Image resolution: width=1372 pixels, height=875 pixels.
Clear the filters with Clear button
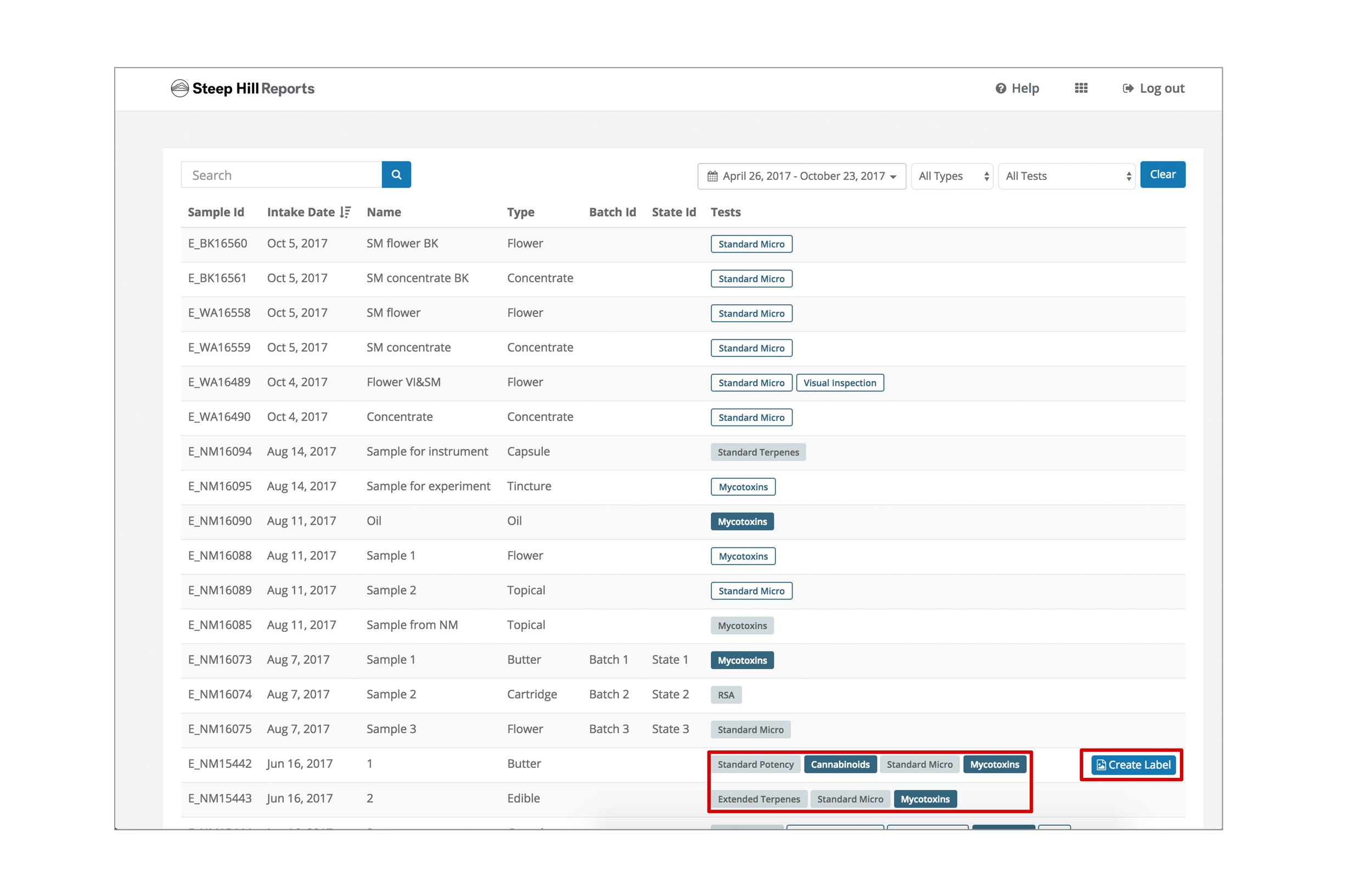(x=1162, y=175)
